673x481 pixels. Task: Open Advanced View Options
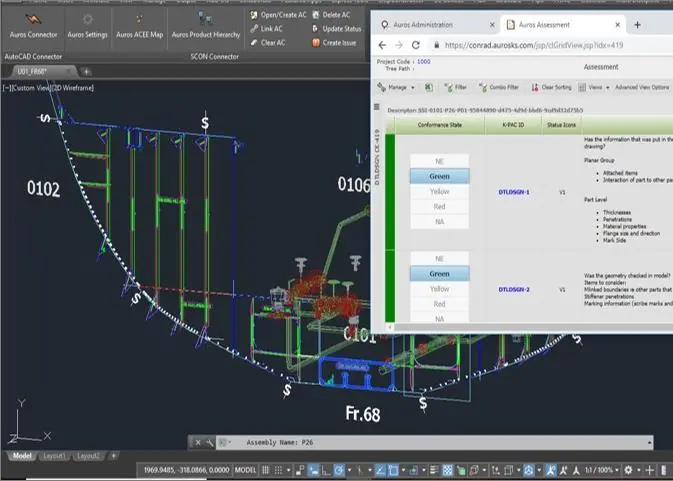tap(642, 88)
